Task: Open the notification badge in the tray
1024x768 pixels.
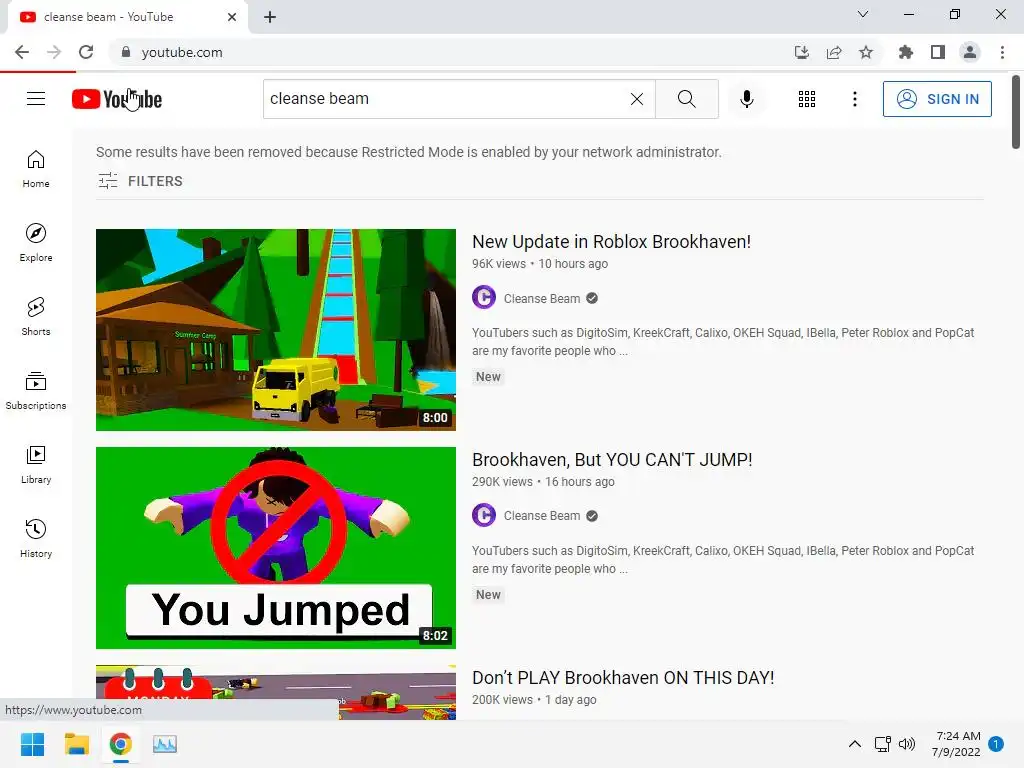Action: click(x=996, y=744)
